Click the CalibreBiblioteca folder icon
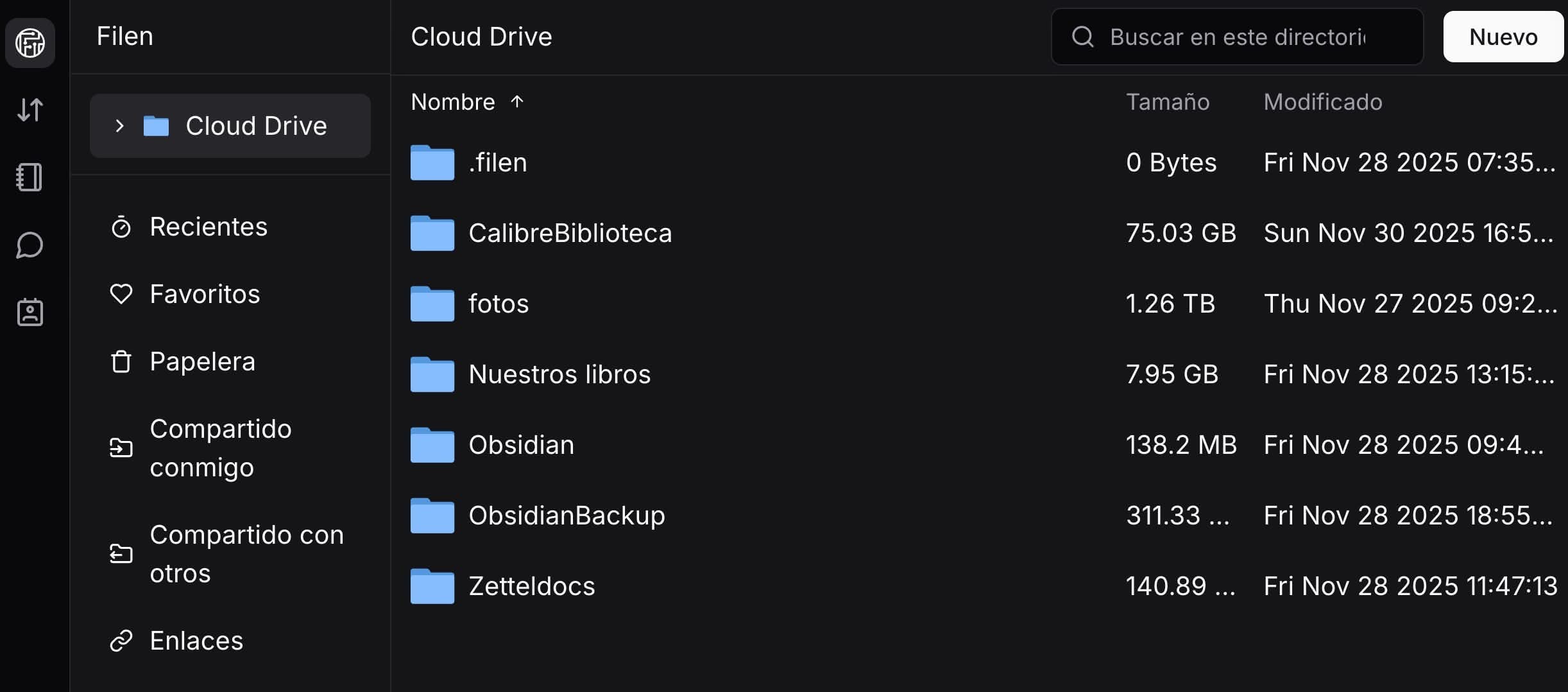 point(432,233)
